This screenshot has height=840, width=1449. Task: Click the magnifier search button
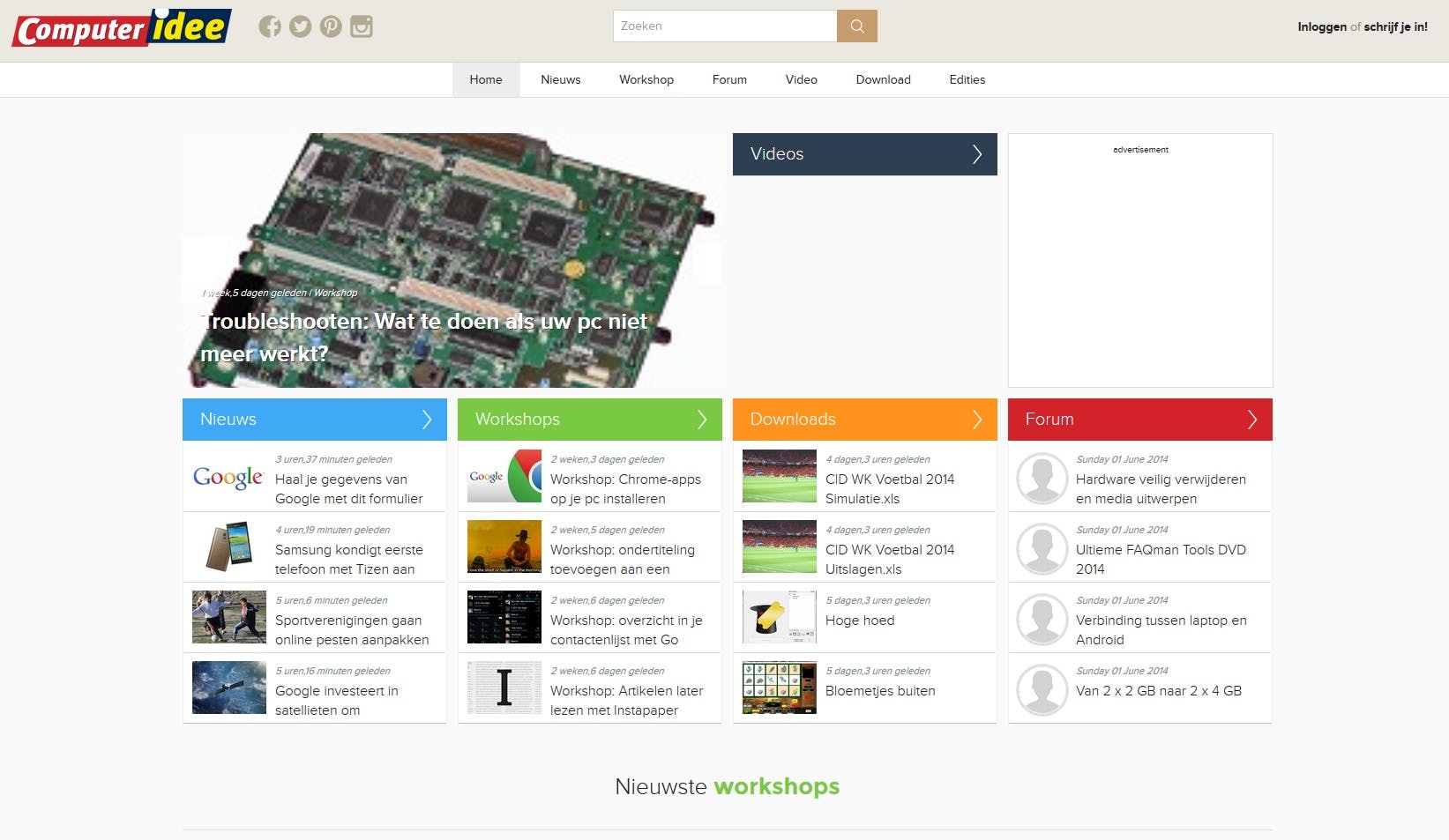[x=857, y=26]
